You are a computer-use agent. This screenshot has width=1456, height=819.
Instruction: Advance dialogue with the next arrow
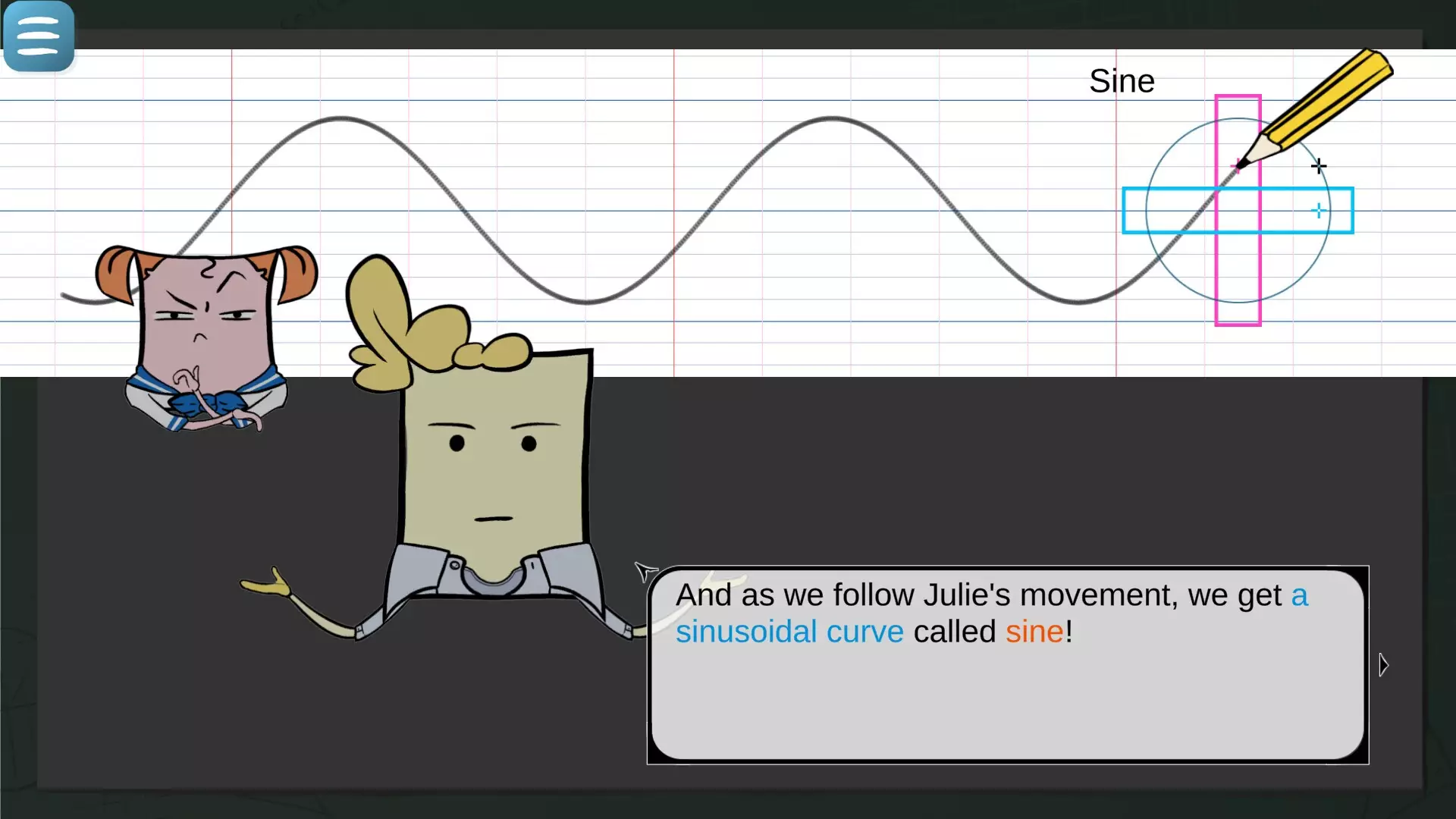pos(1383,665)
